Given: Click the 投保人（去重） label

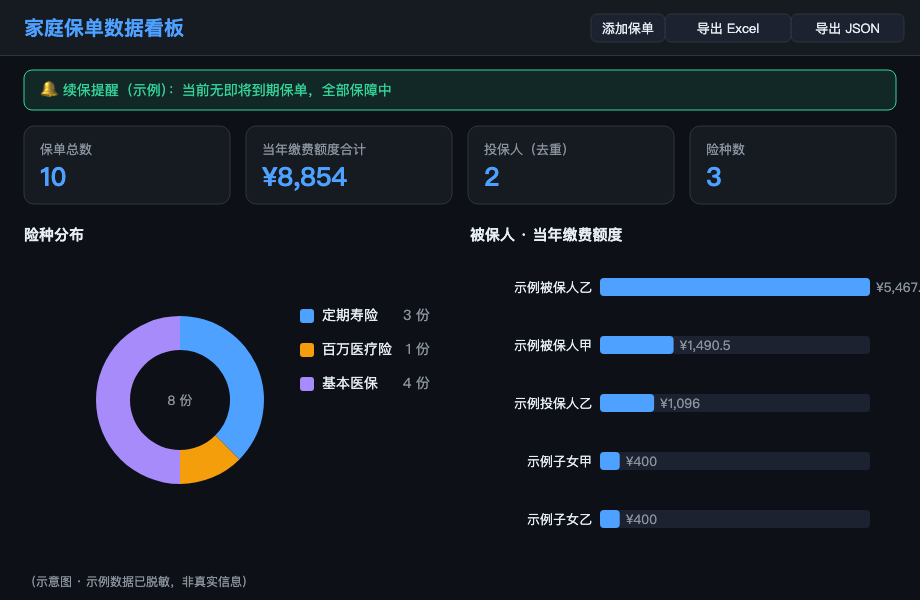Looking at the screenshot, I should coord(526,150).
